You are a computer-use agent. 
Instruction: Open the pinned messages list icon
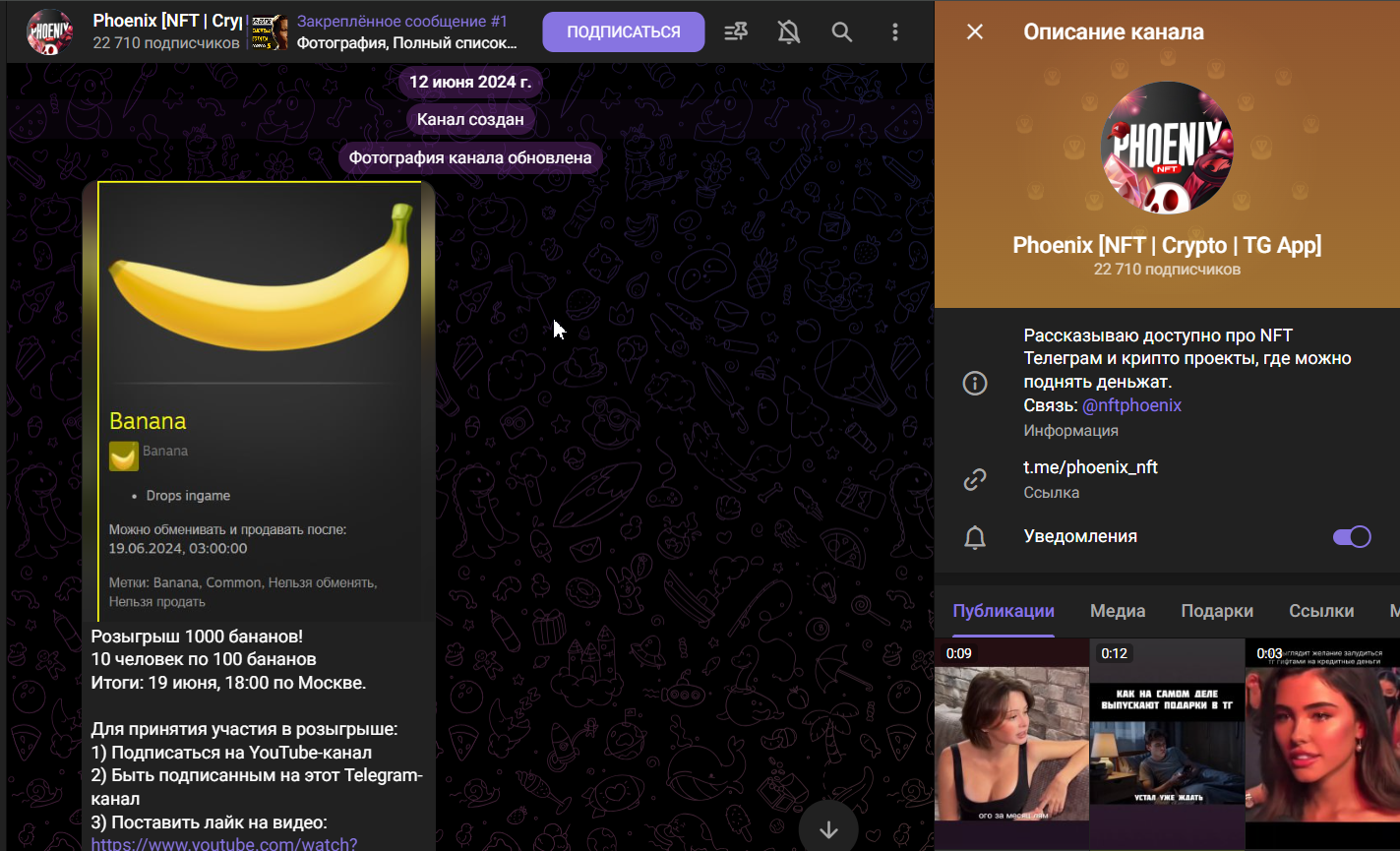tap(736, 32)
